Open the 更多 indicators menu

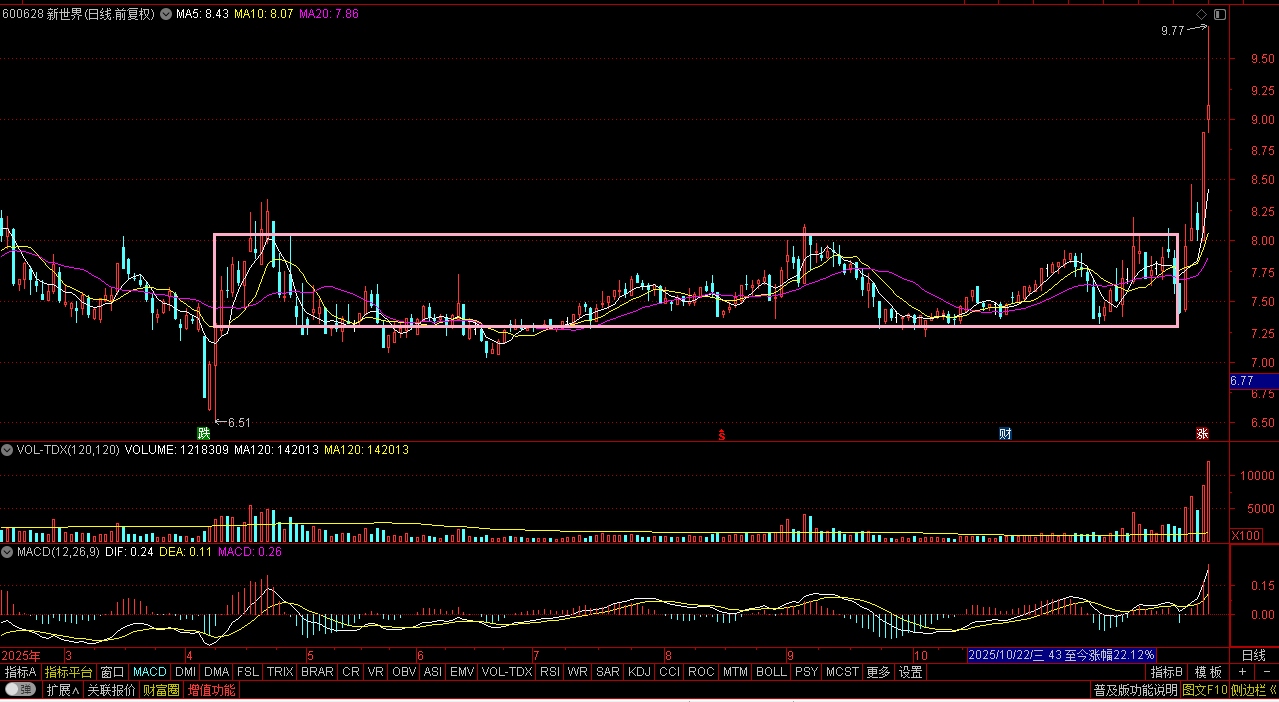pyautogui.click(x=878, y=672)
